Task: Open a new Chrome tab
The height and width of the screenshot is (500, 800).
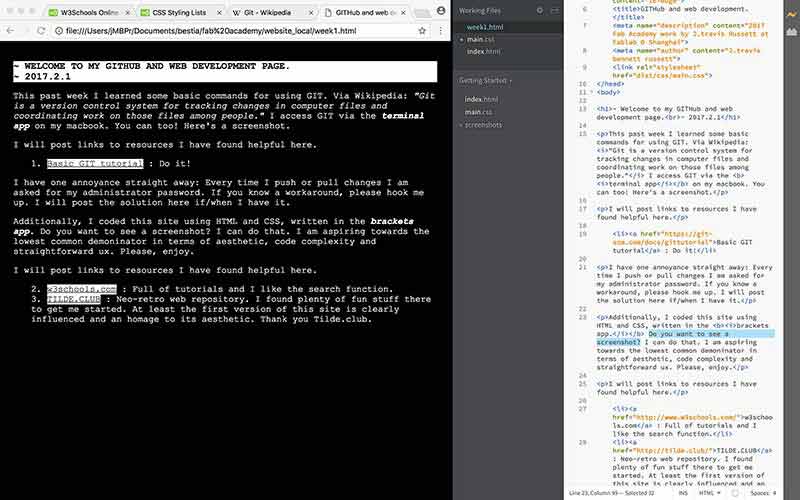Action: 422,13
